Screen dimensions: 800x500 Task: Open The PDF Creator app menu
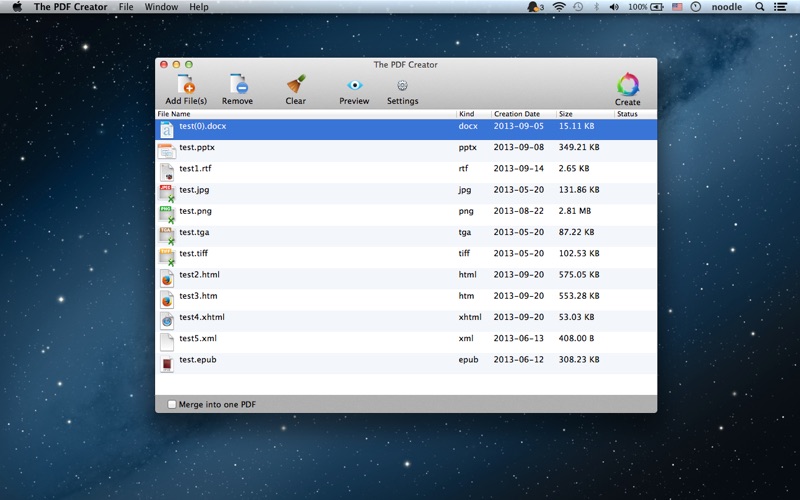(x=70, y=7)
